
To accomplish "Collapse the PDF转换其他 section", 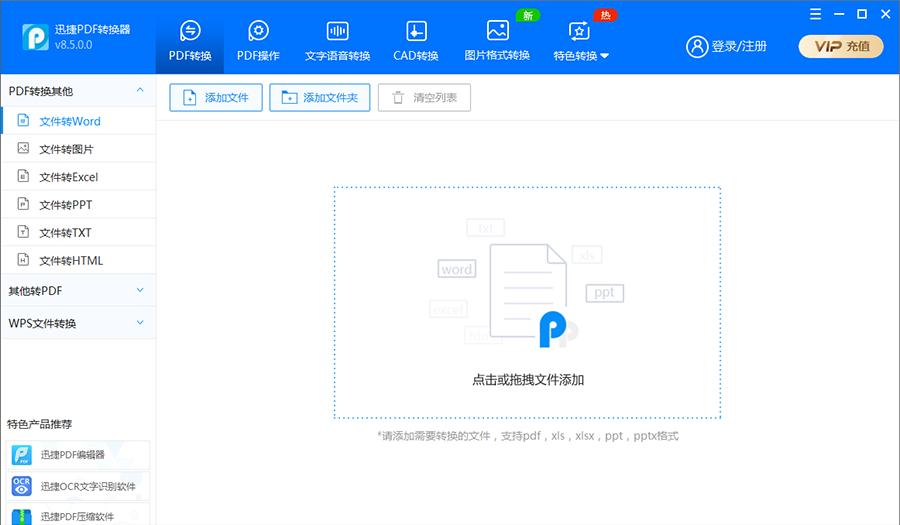I will pyautogui.click(x=139, y=91).
